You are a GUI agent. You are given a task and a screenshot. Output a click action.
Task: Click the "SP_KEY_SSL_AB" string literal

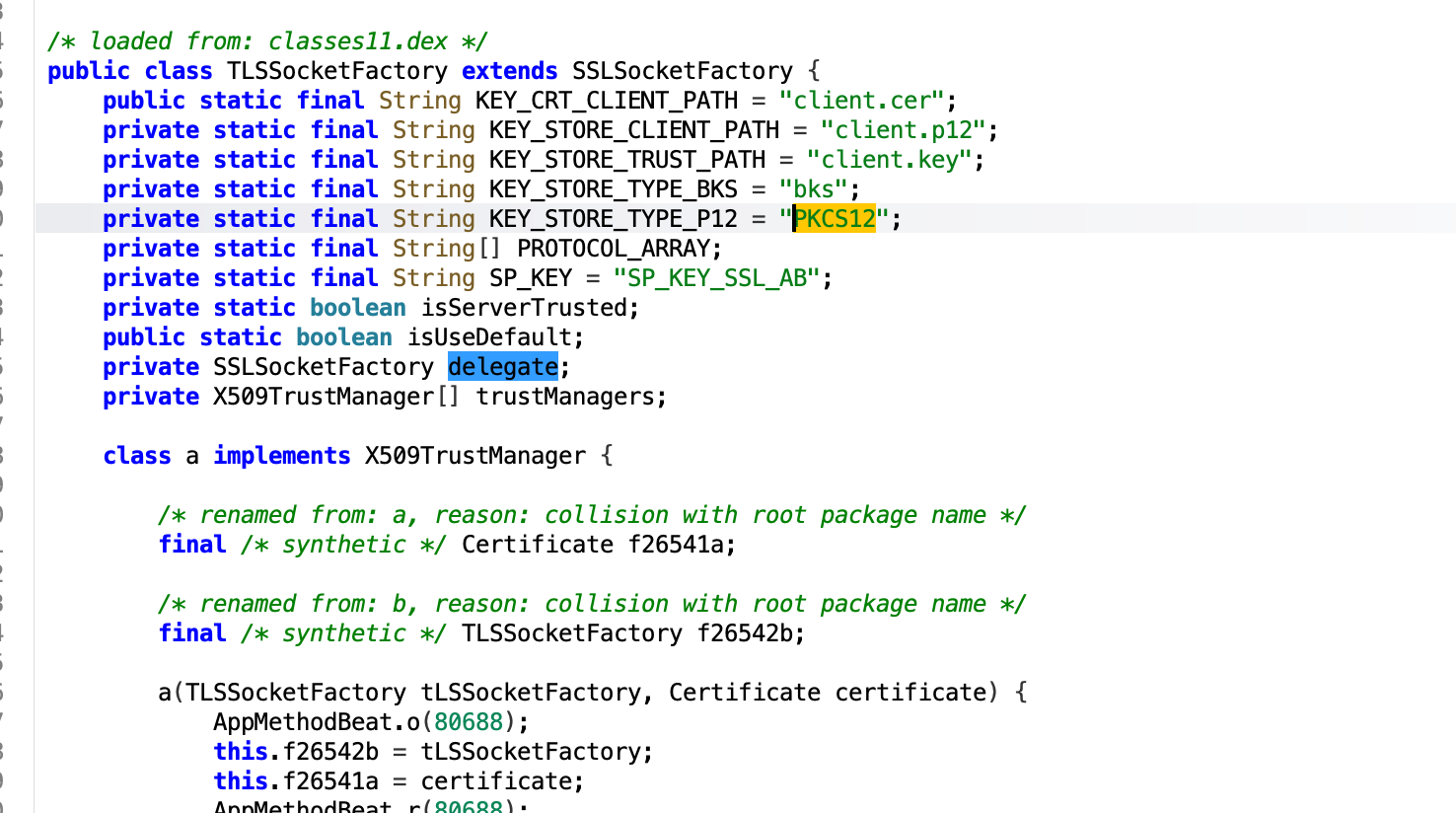pyautogui.click(x=717, y=278)
